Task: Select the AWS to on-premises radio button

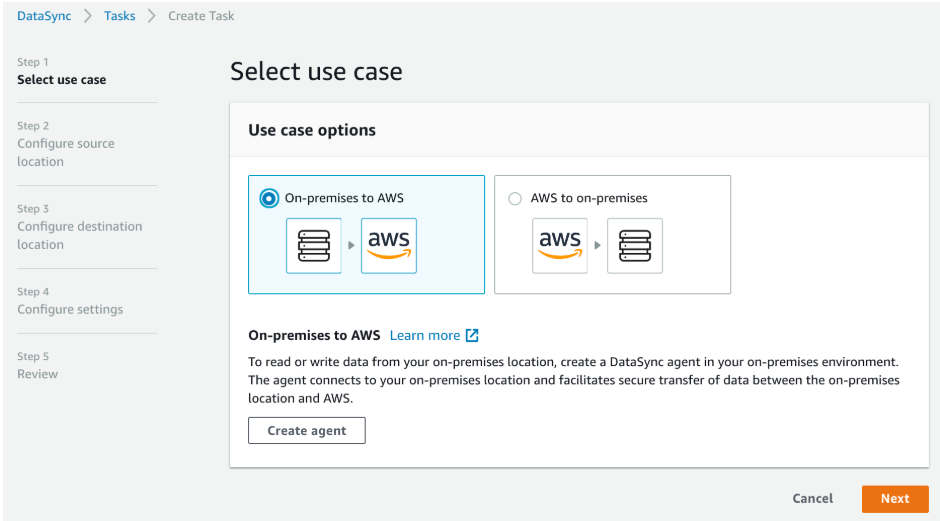Action: coord(515,198)
